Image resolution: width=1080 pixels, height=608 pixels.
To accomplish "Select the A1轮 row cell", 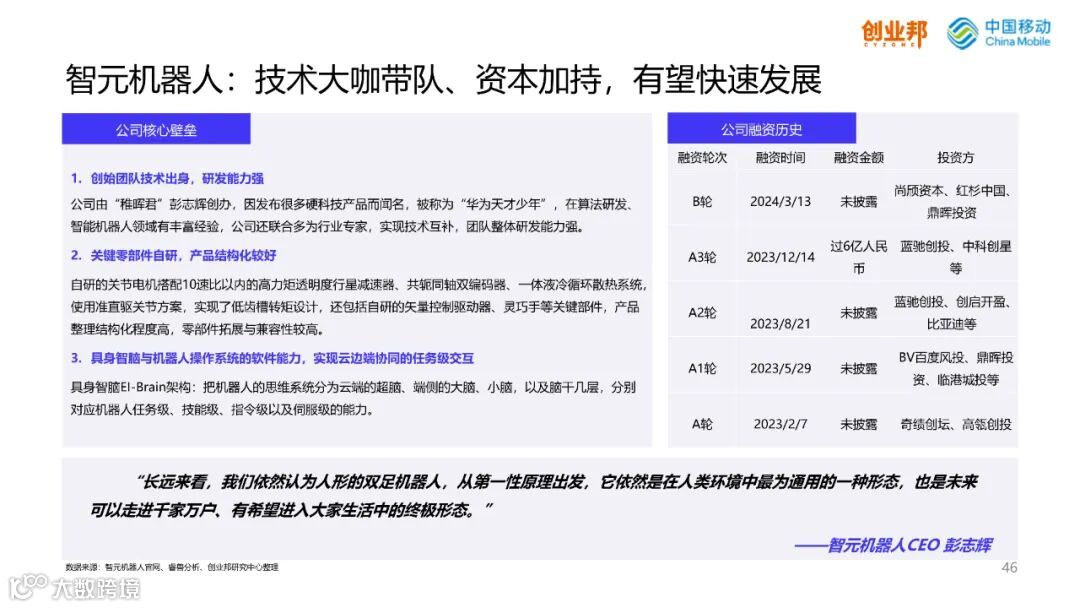I will [x=702, y=369].
